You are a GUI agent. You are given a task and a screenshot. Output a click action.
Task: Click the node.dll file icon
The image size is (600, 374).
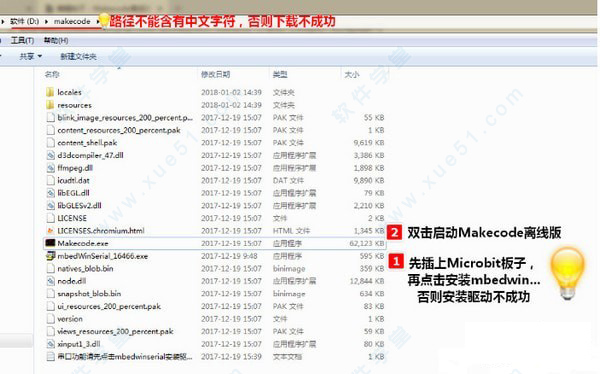pos(50,281)
